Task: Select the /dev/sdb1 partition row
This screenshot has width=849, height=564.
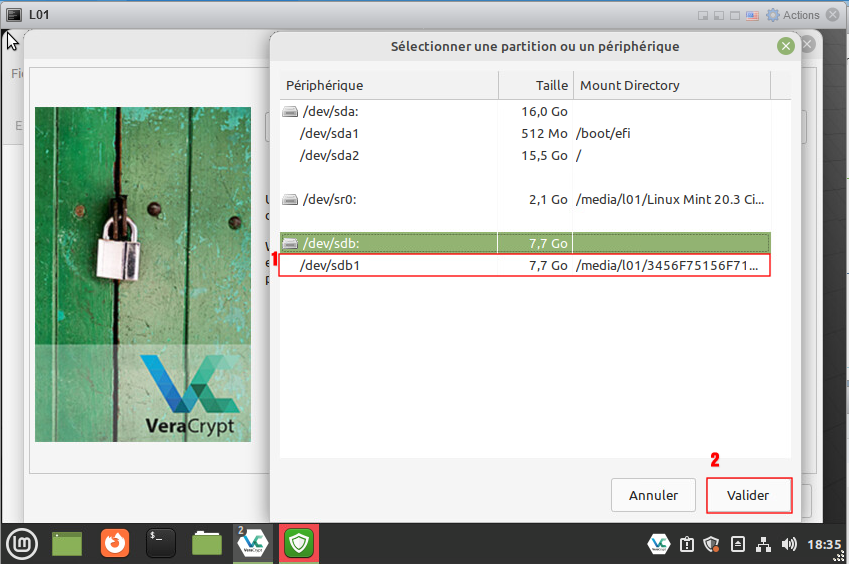Action: (x=524, y=266)
